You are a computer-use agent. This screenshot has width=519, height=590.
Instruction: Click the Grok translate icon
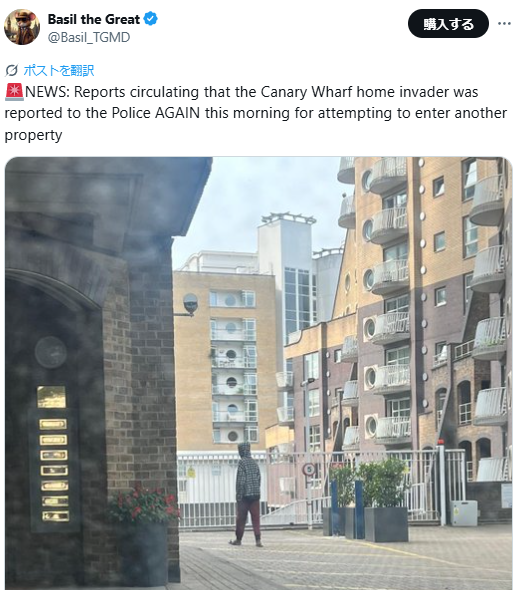click(12, 70)
